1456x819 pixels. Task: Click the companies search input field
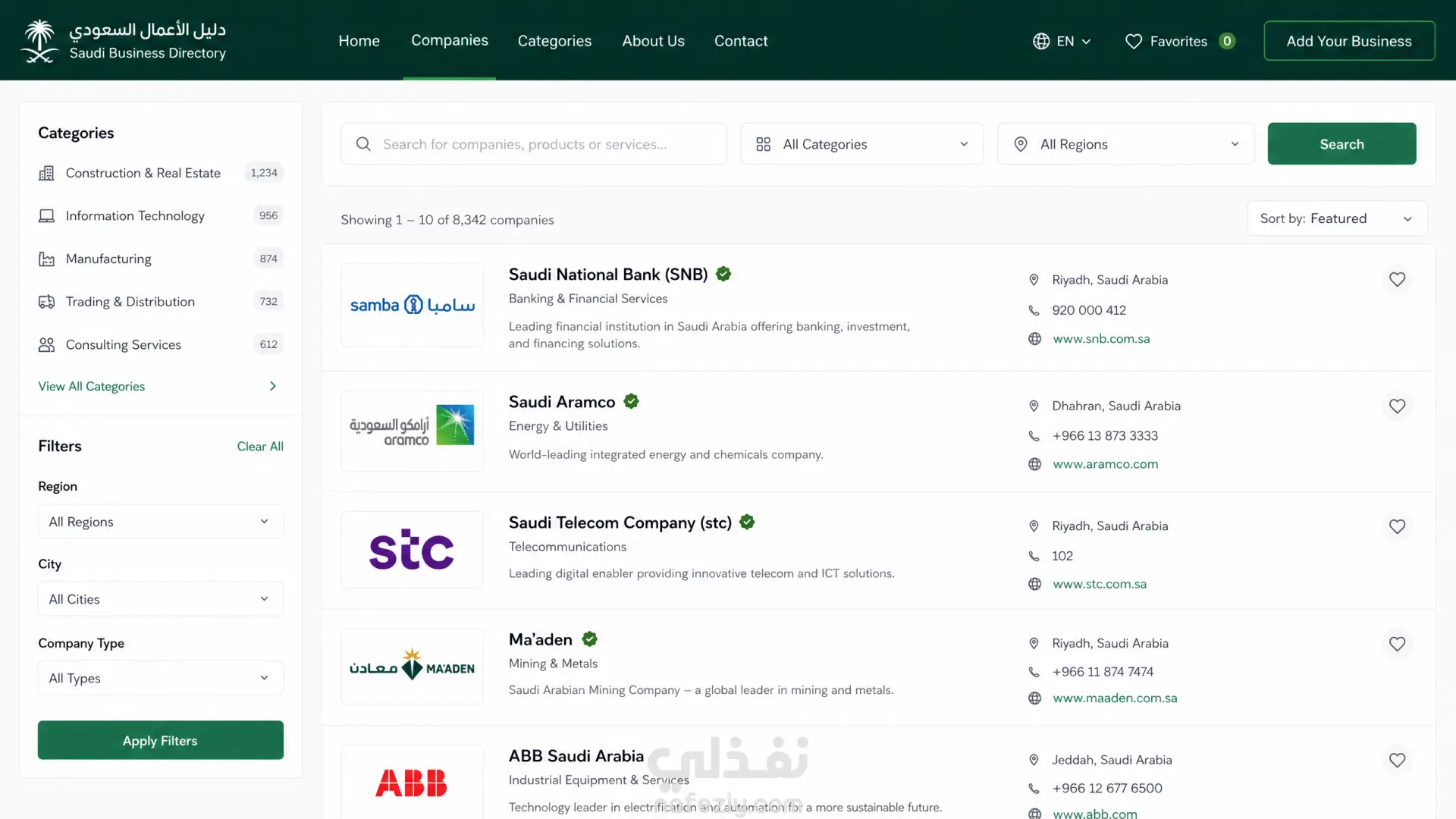tap(534, 144)
